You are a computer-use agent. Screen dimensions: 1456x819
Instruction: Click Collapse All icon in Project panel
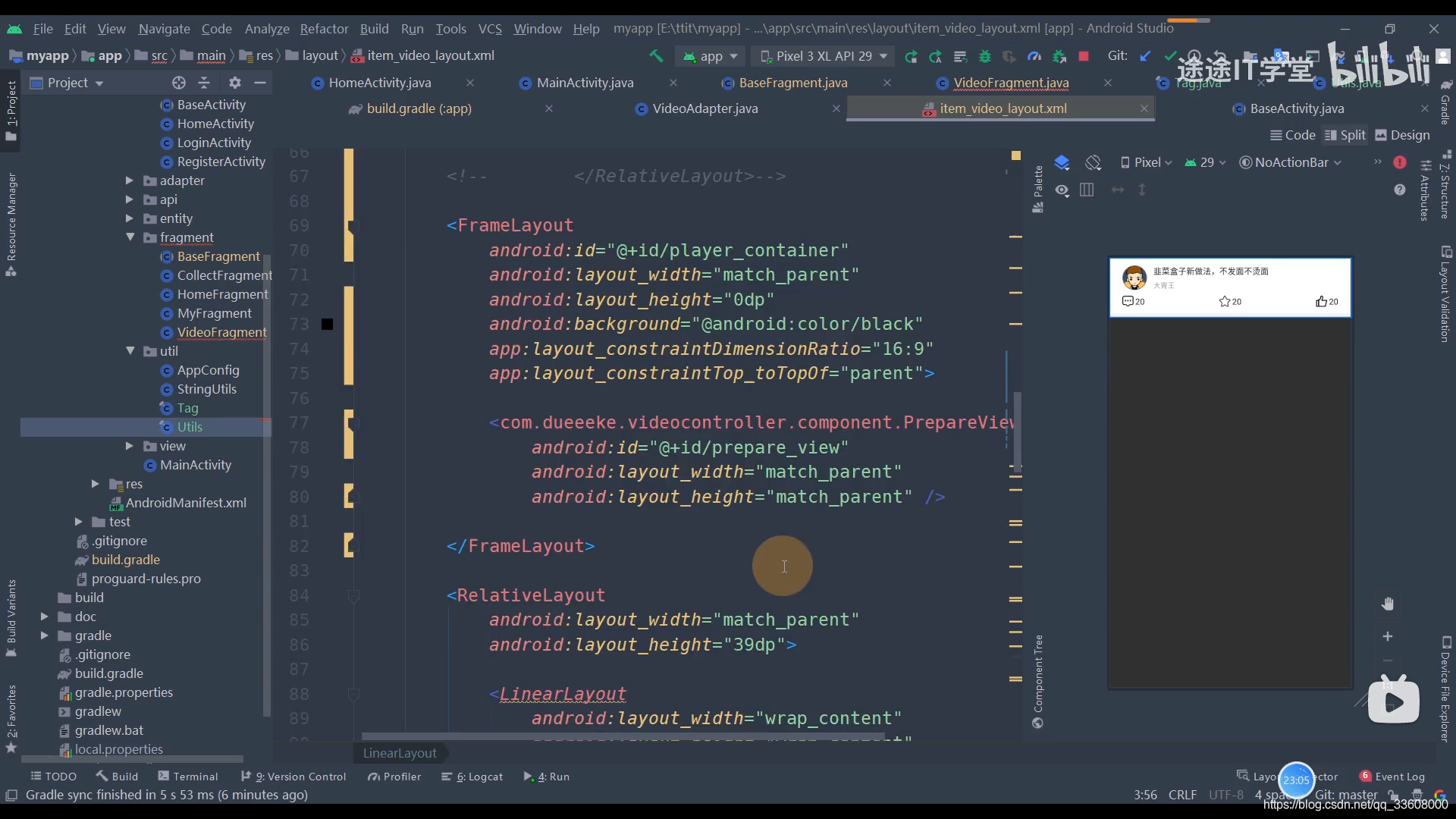pyautogui.click(x=204, y=83)
